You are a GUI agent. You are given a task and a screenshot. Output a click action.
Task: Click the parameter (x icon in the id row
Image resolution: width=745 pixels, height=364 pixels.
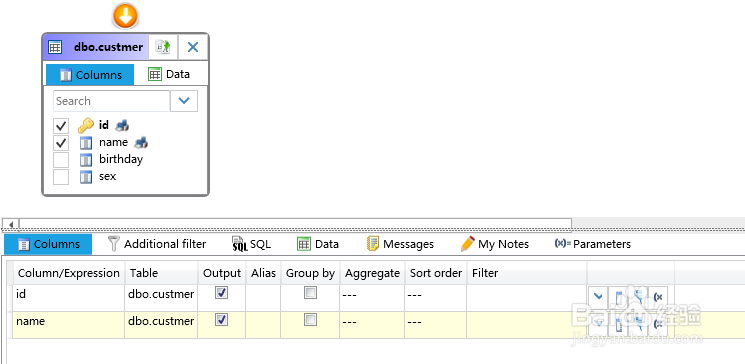[658, 297]
